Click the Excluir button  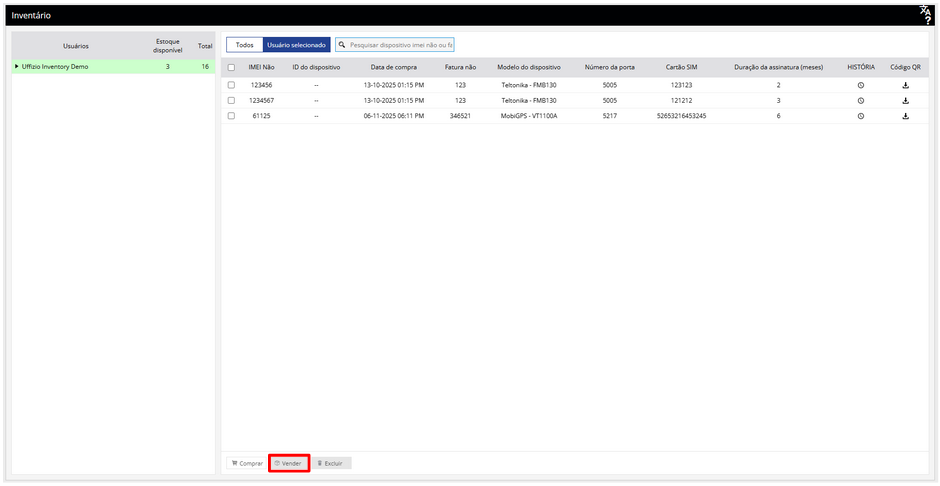click(330, 464)
